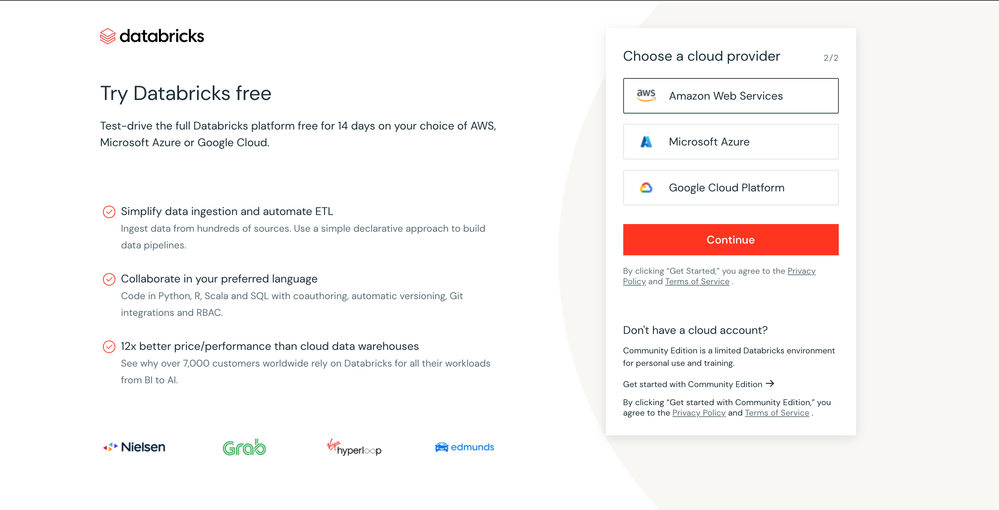
Task: Click the Grab logo
Action: point(244,447)
